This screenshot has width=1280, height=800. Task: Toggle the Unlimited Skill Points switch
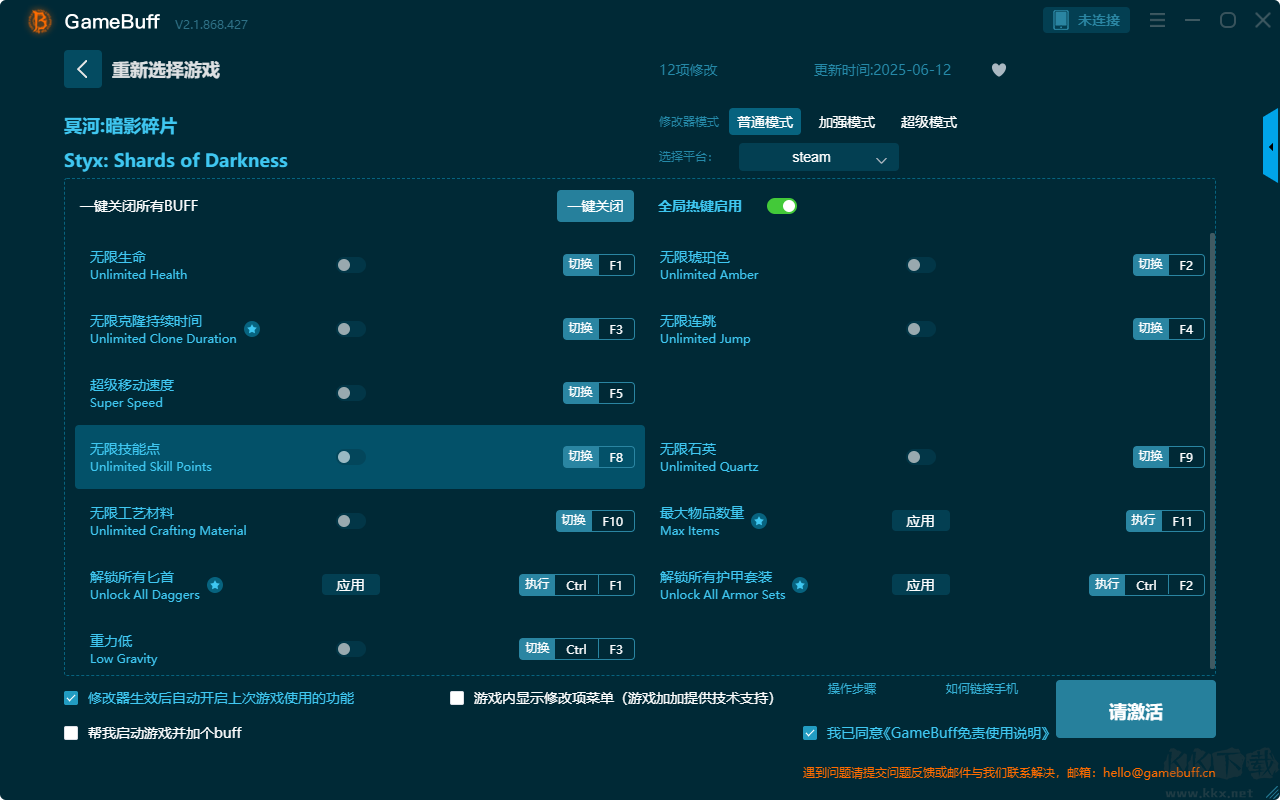(351, 457)
